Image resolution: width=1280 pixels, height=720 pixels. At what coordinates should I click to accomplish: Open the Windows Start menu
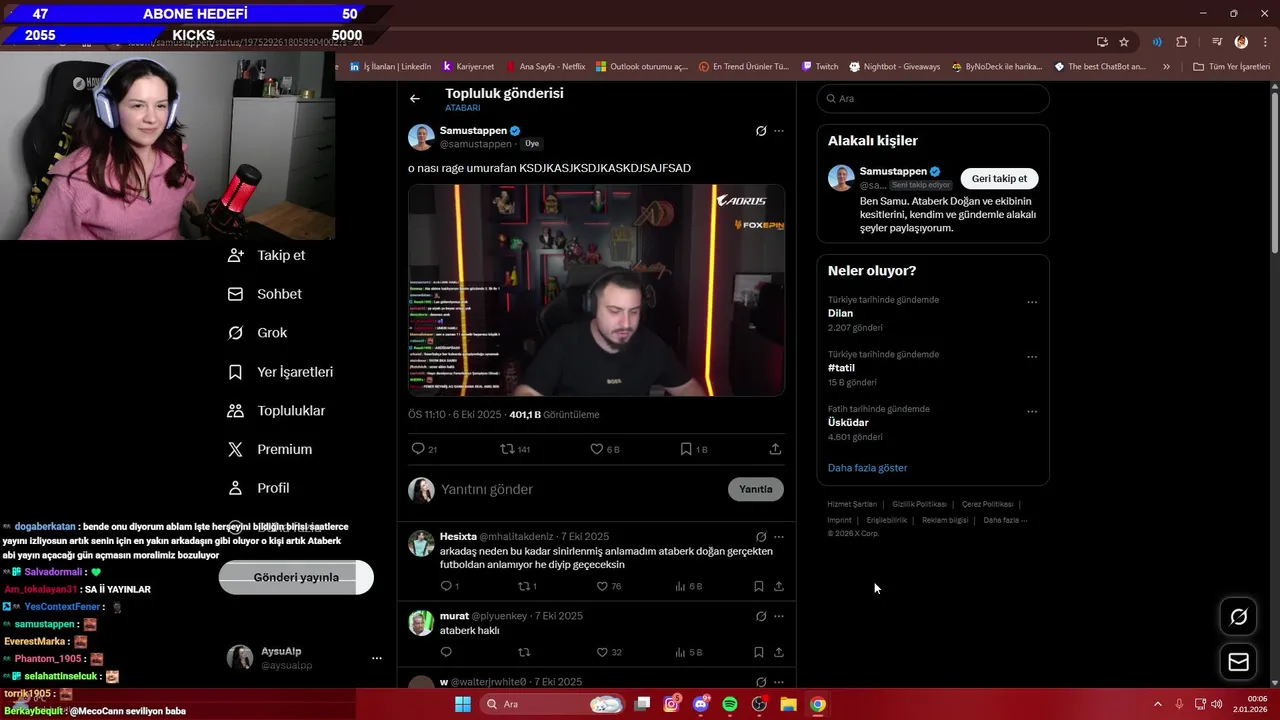[x=463, y=704]
